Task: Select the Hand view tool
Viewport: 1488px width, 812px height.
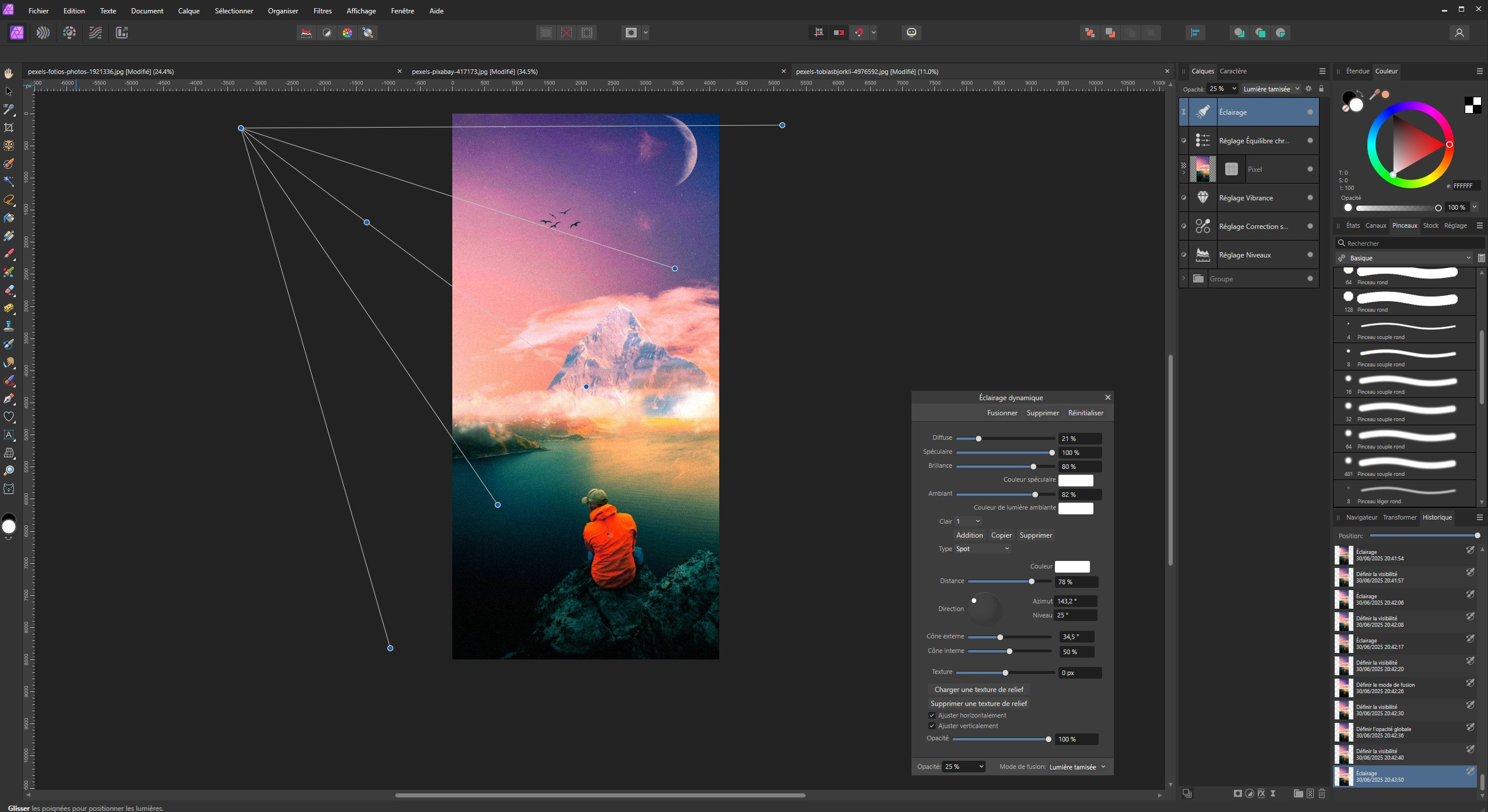Action: (x=9, y=73)
